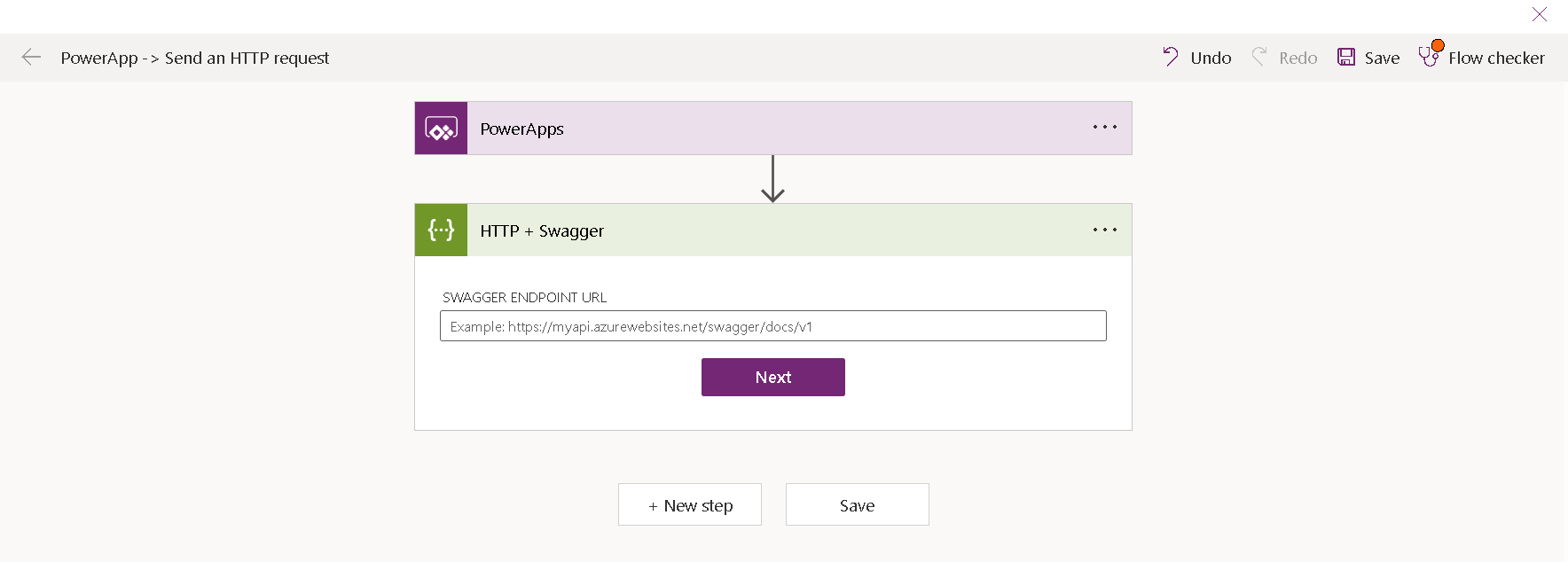Viewport: 1568px width, 562px height.
Task: Click the green HTTP + Swagger braces icon
Action: [x=441, y=230]
